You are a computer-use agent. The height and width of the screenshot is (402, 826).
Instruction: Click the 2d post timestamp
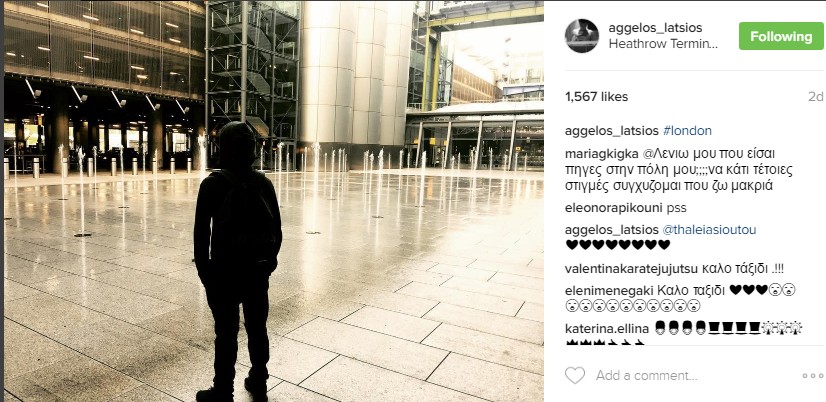[x=815, y=97]
